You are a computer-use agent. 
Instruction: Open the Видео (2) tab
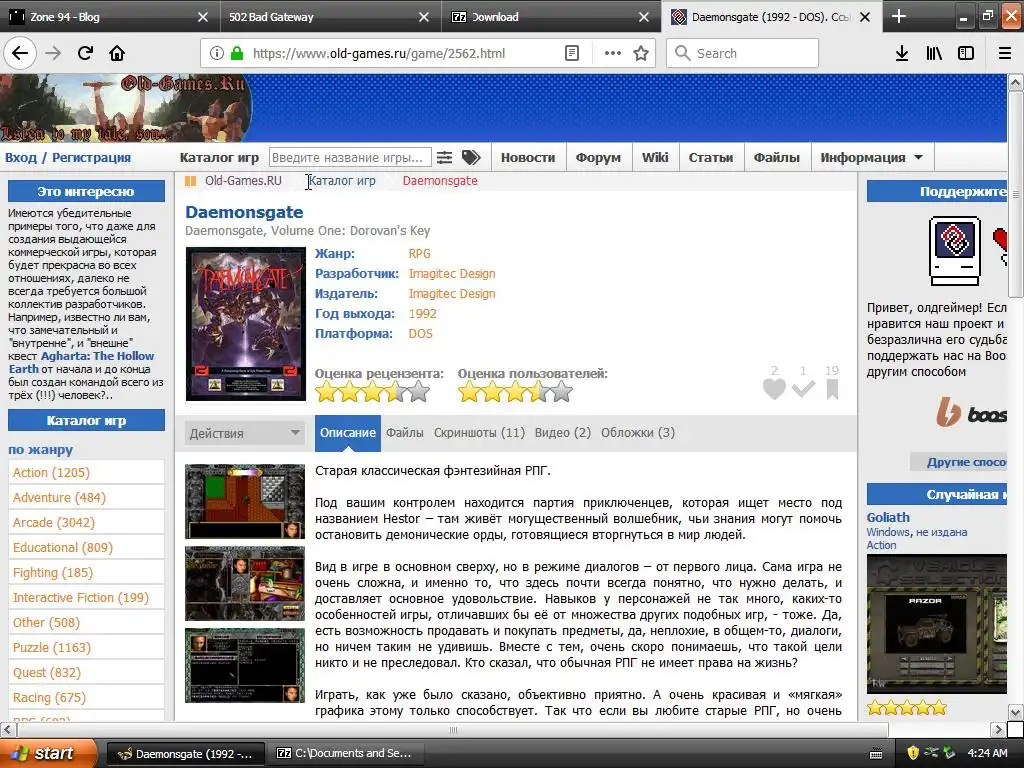pyautogui.click(x=562, y=432)
